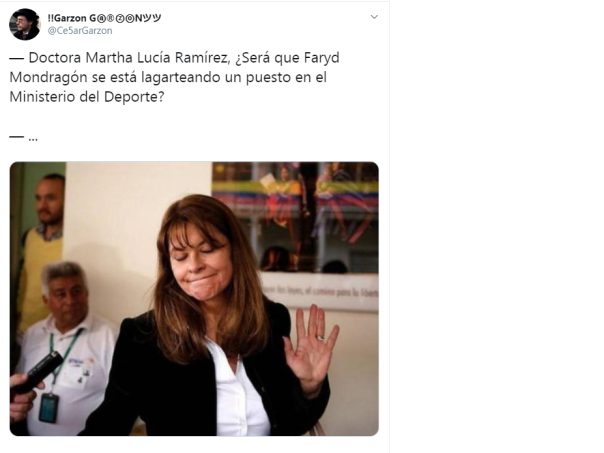Viewport: 604px width, 453px height.
Task: Click the 'Doctora Martha Lucía Ramírez' words
Action: pos(129,58)
